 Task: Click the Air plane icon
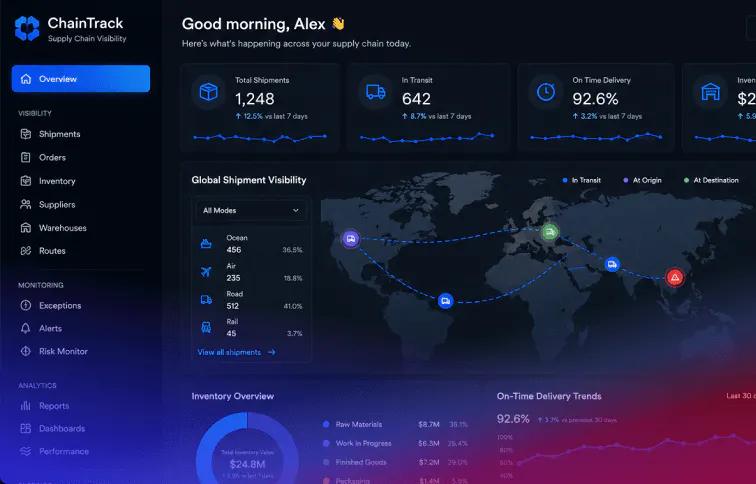point(206,272)
